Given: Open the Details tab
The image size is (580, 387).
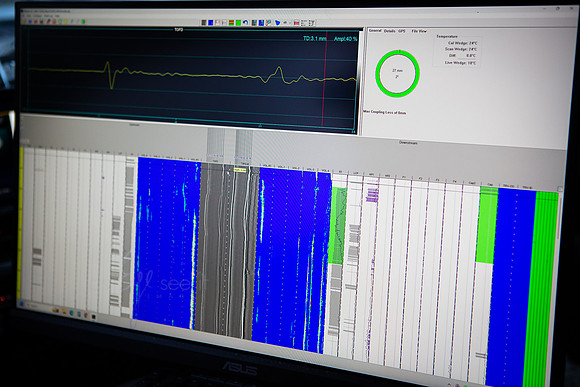Looking at the screenshot, I should pyautogui.click(x=390, y=31).
